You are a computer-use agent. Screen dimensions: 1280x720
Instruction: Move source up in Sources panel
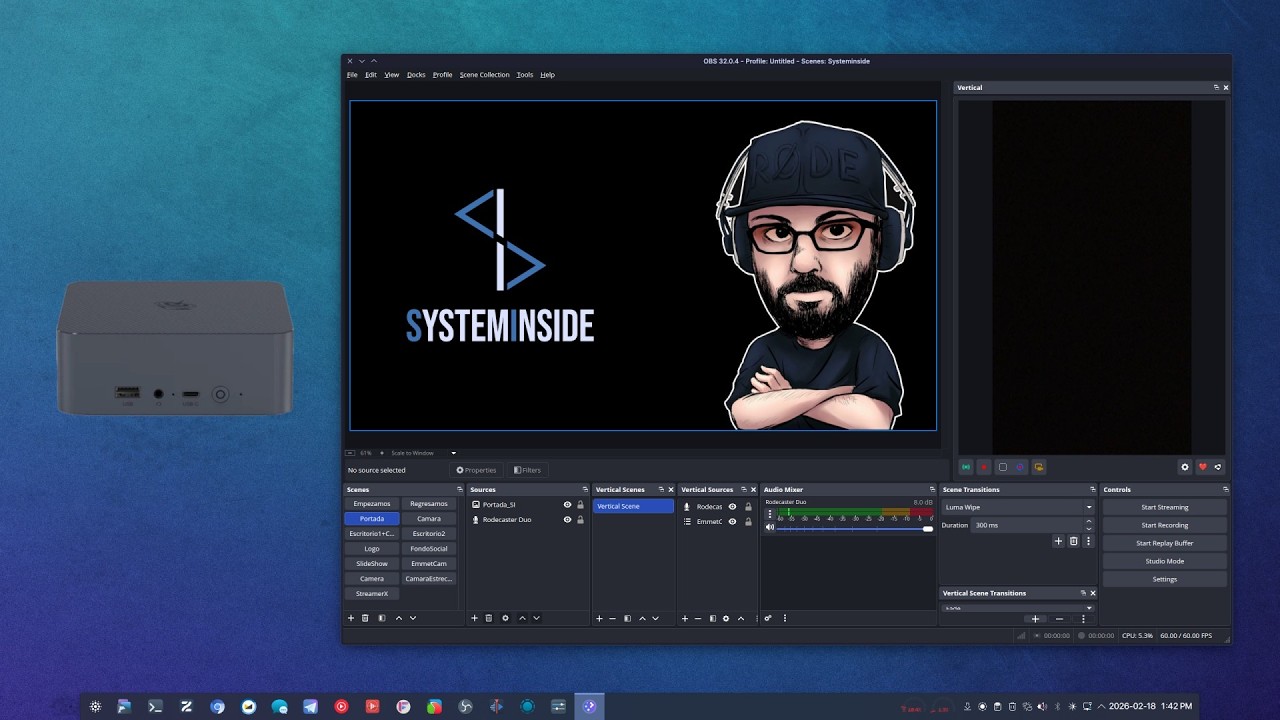click(x=522, y=618)
